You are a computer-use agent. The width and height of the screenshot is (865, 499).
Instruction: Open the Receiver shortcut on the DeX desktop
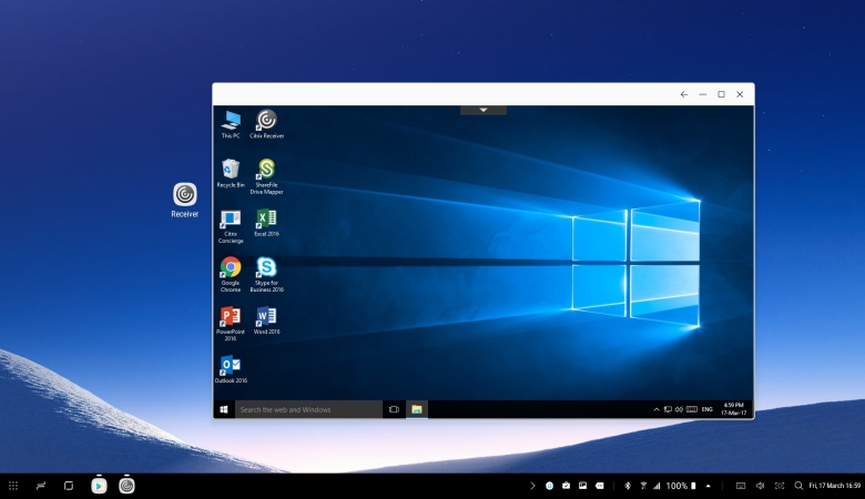click(185, 195)
